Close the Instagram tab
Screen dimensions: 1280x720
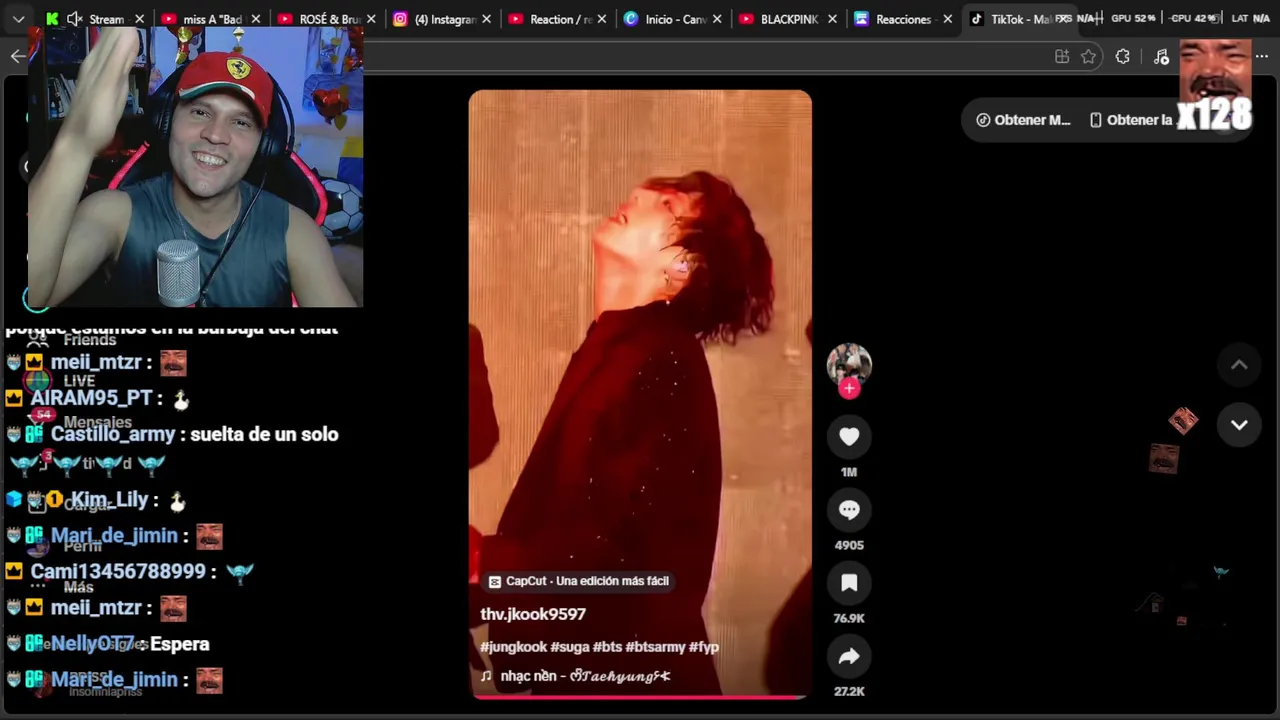tap(486, 19)
